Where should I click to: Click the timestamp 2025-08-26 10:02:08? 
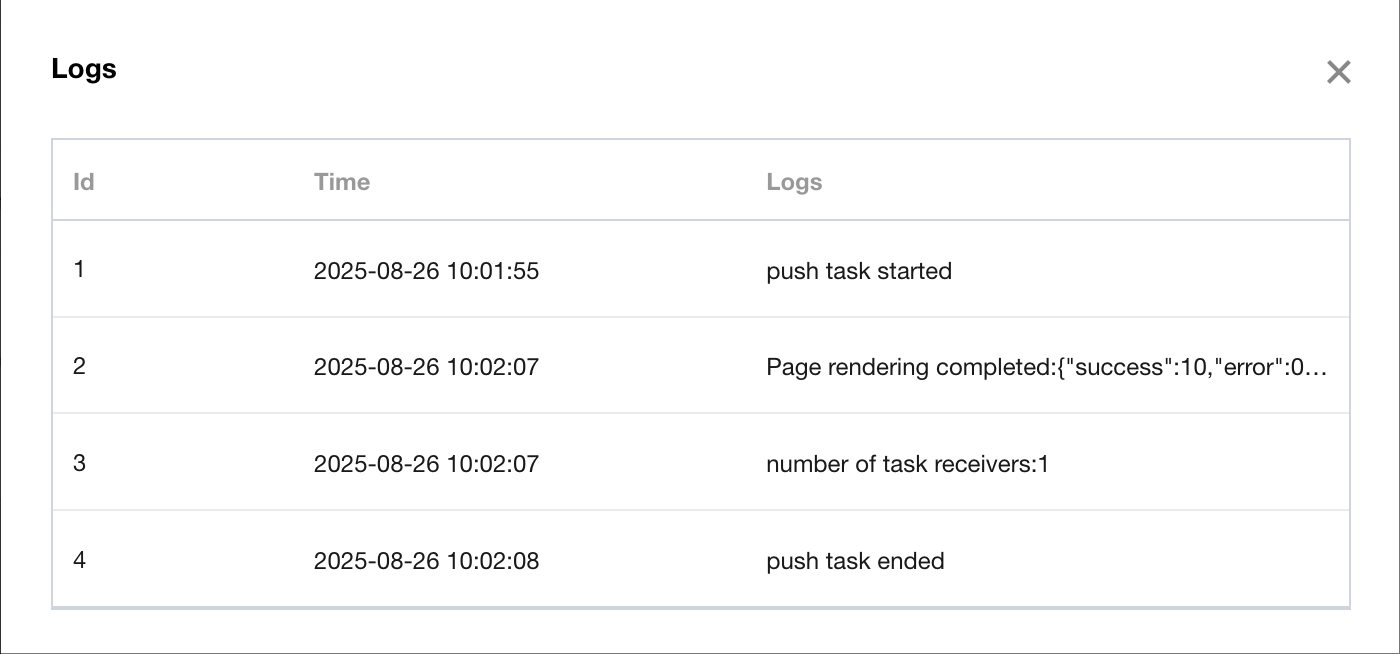(426, 561)
